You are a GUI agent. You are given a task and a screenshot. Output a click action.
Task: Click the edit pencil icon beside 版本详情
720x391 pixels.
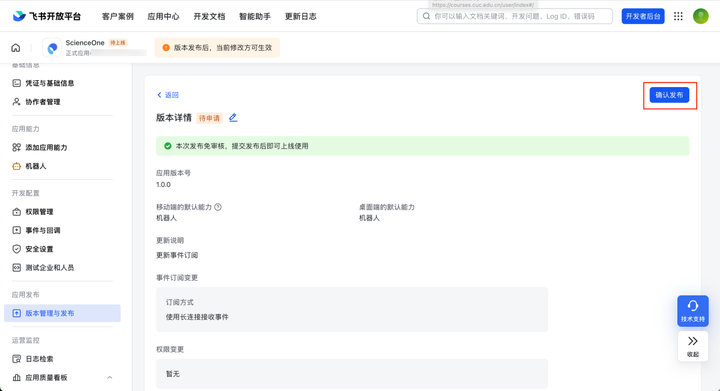[233, 117]
